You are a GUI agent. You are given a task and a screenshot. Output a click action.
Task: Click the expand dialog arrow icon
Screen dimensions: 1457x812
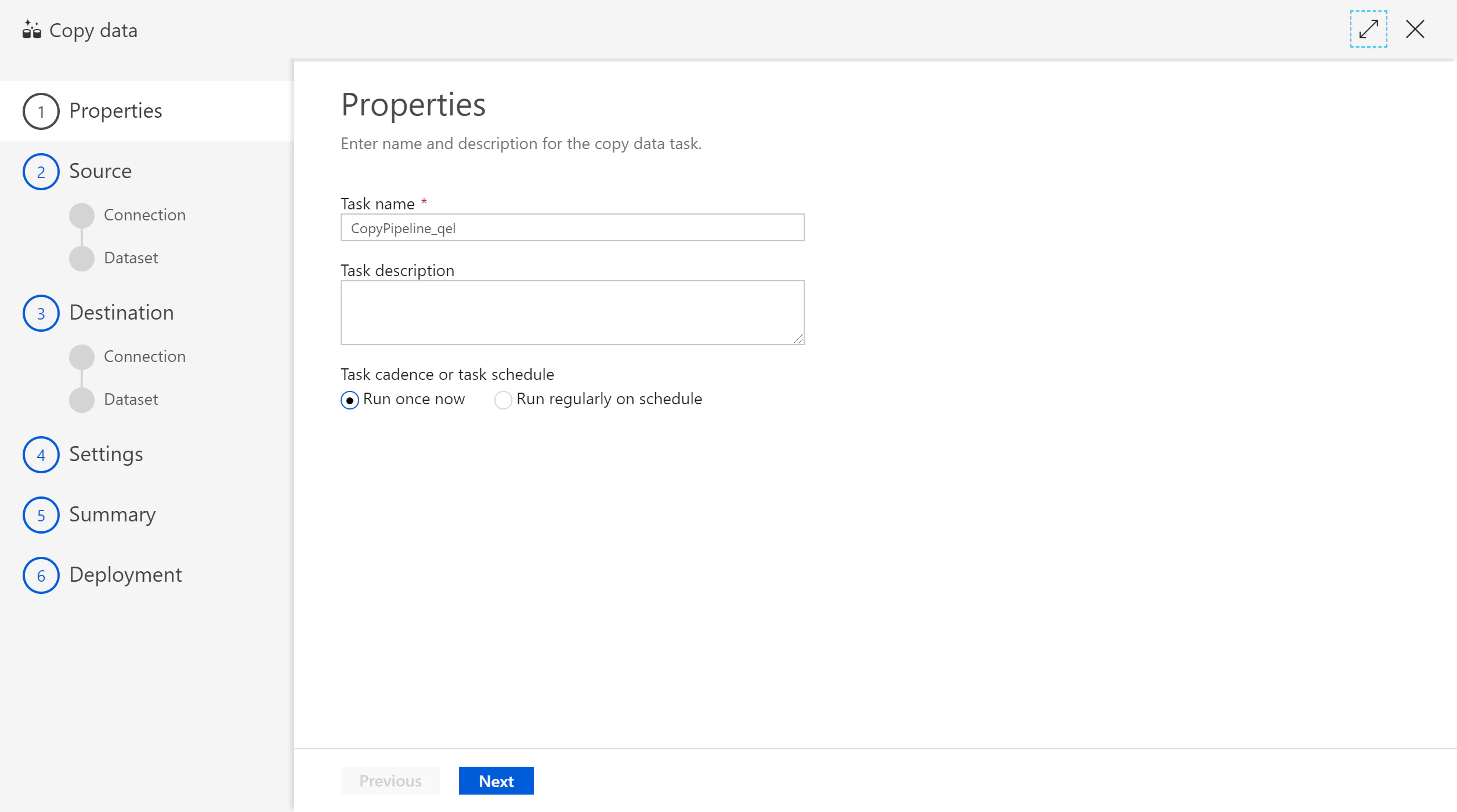coord(1368,29)
